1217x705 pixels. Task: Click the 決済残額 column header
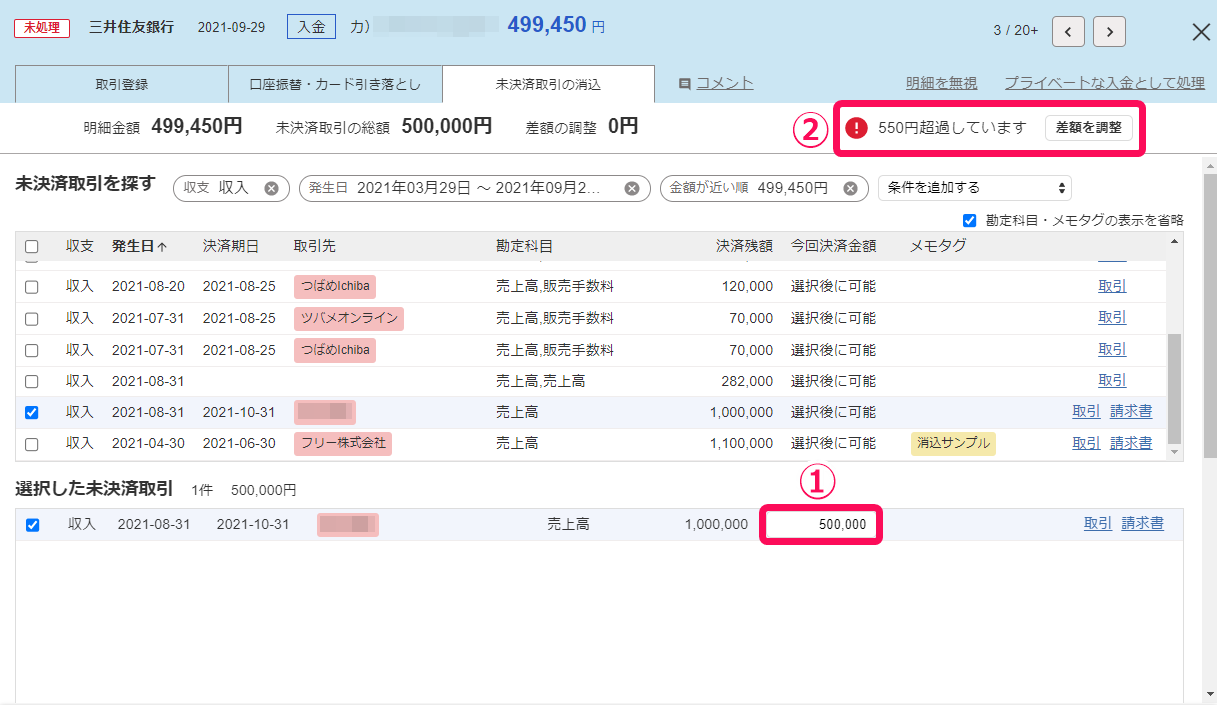[745, 246]
